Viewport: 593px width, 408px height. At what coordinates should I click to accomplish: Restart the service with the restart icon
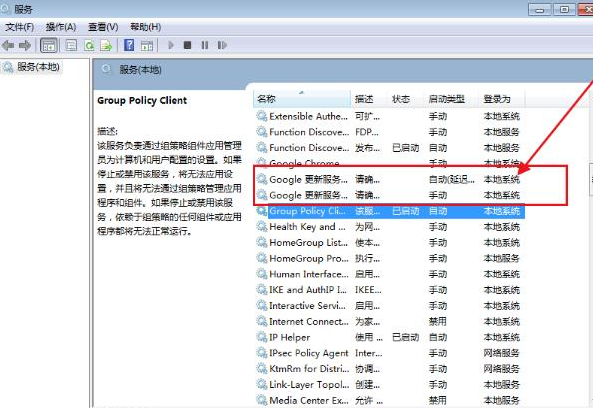click(222, 45)
